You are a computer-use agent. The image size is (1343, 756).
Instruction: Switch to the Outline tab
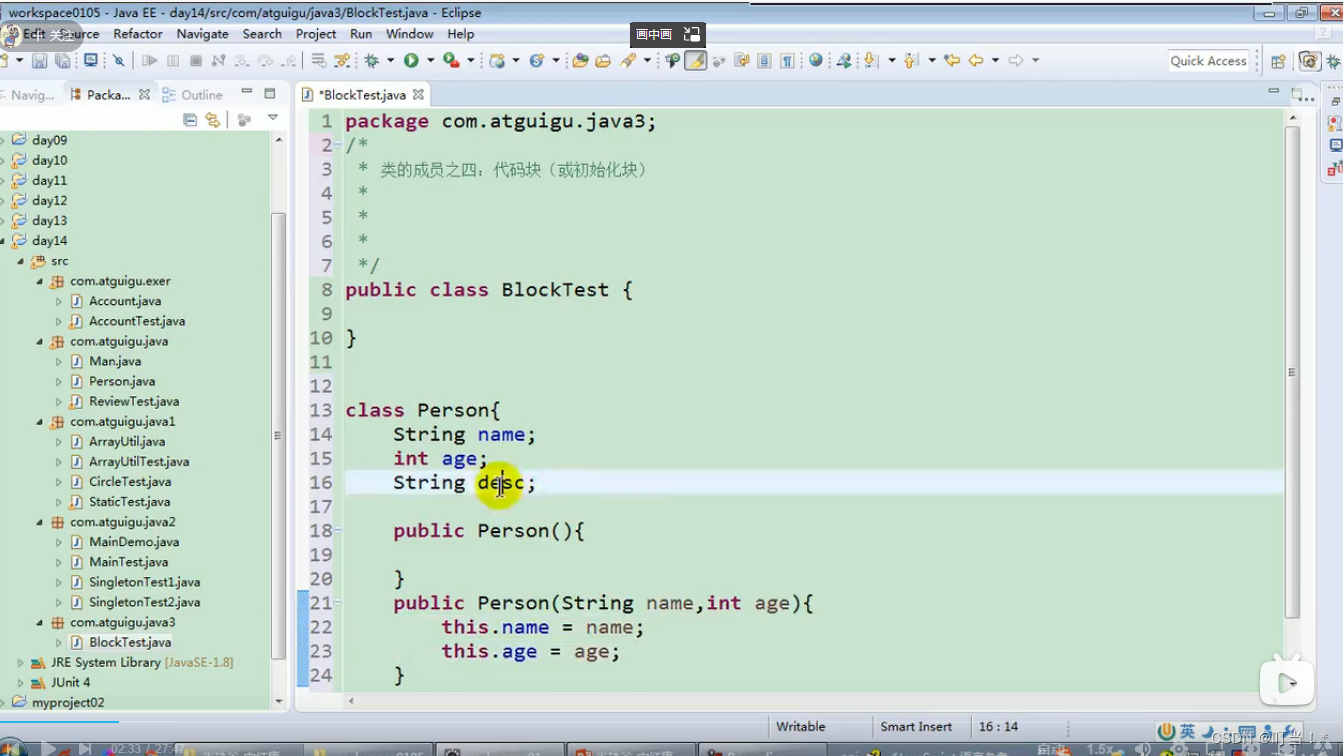click(192, 94)
